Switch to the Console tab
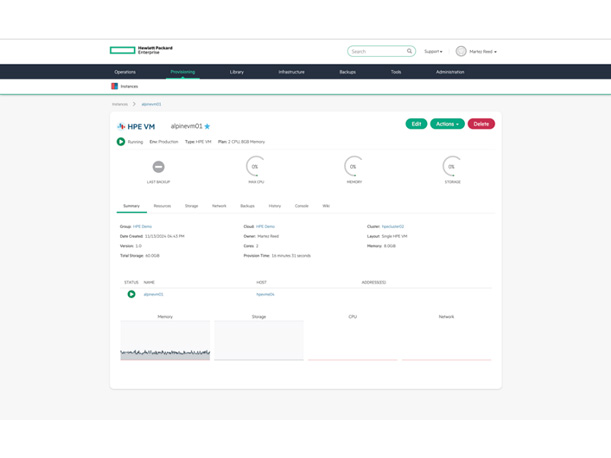This screenshot has height=458, width=611. (x=301, y=206)
